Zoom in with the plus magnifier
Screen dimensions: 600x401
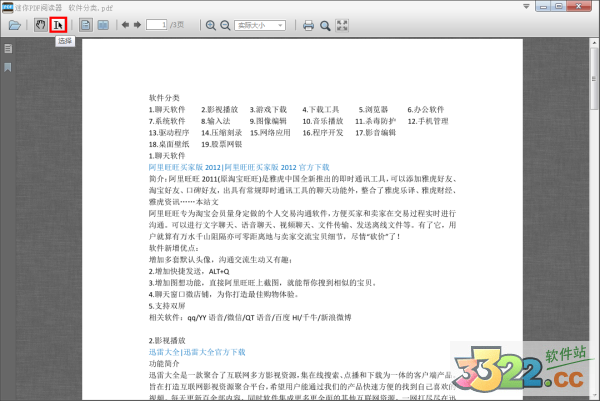click(x=210, y=26)
